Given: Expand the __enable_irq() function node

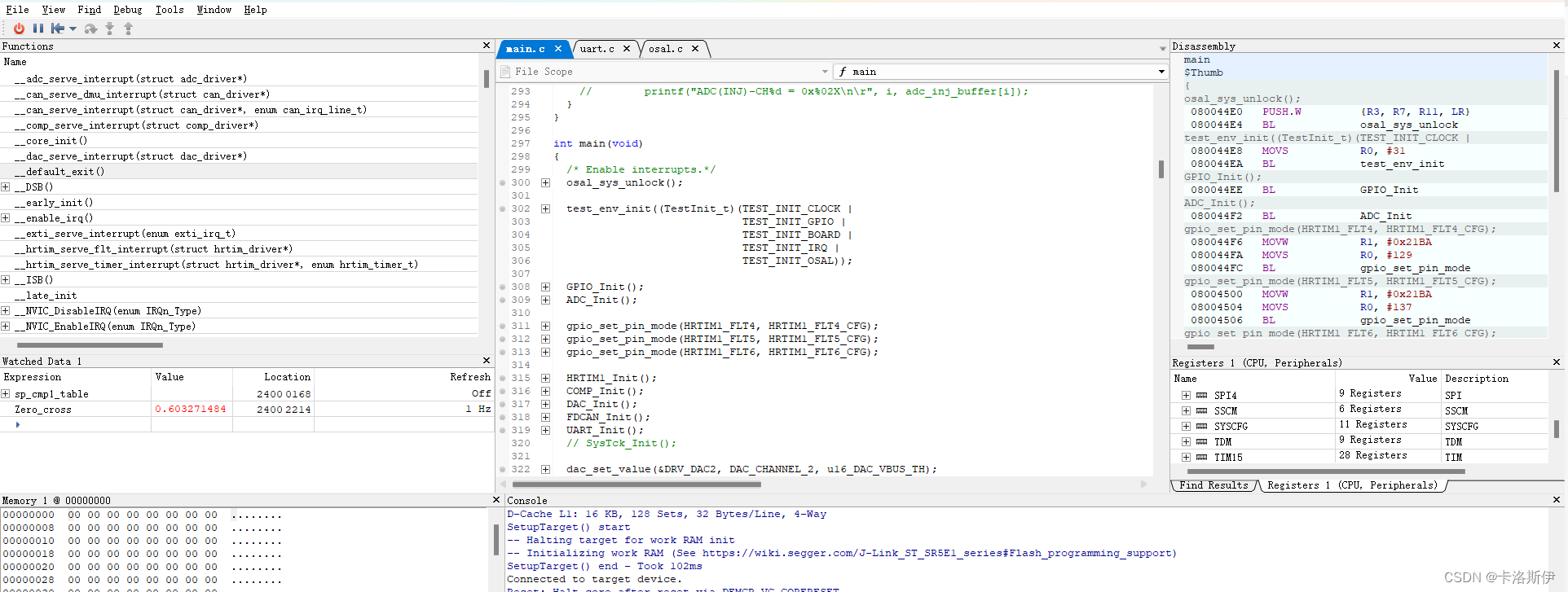Looking at the screenshot, I should [x=6, y=217].
